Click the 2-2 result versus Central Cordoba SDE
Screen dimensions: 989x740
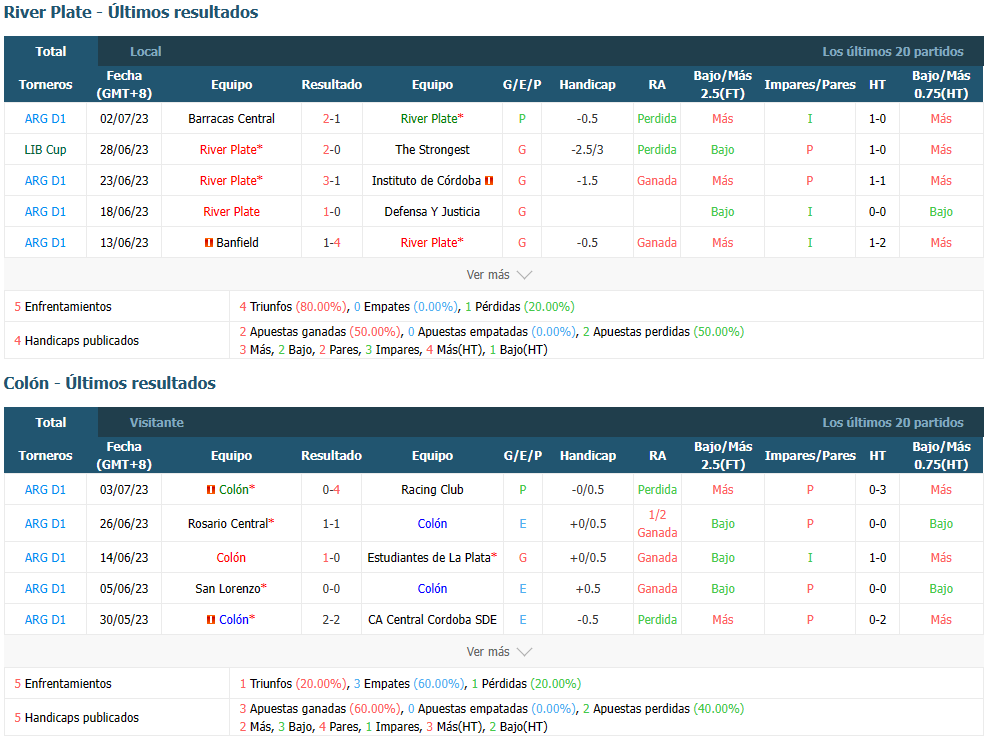pyautogui.click(x=332, y=620)
